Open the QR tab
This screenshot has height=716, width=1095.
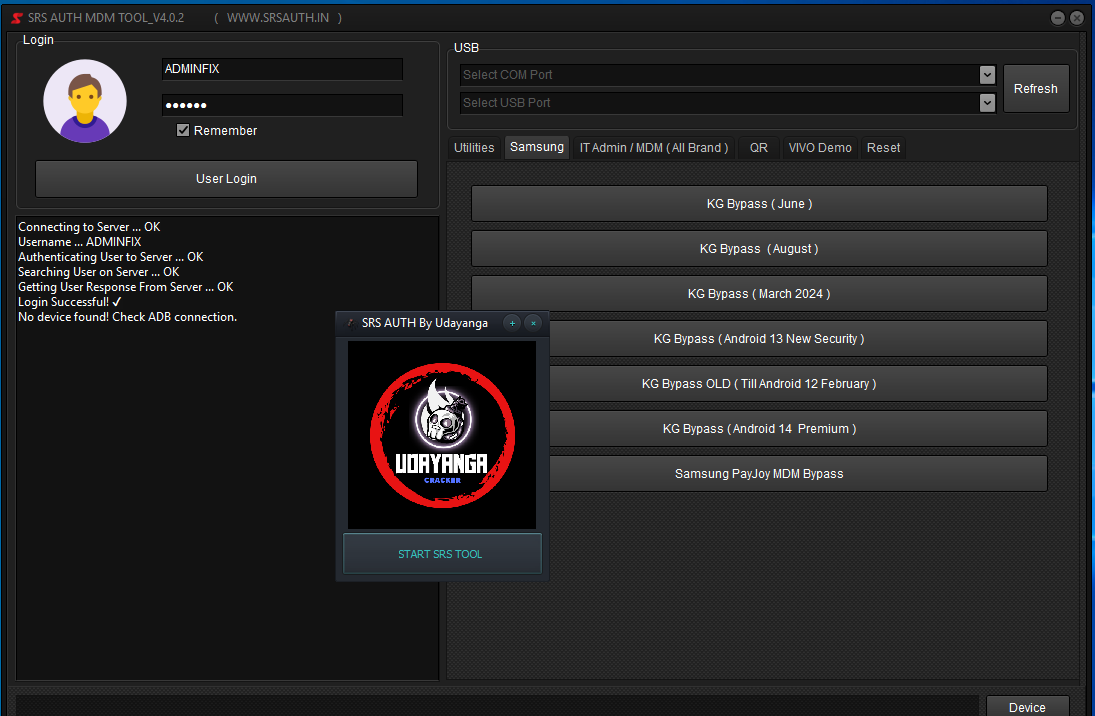pyautogui.click(x=758, y=148)
